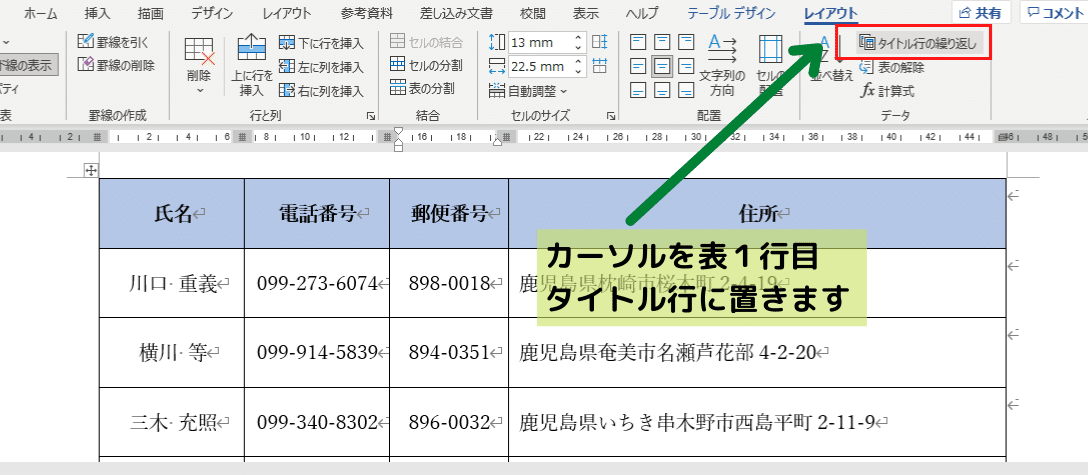Click the address 鹿児島県奄美市名瀬芦花部 4-2-20
The height and width of the screenshot is (475, 1088).
[x=668, y=352]
